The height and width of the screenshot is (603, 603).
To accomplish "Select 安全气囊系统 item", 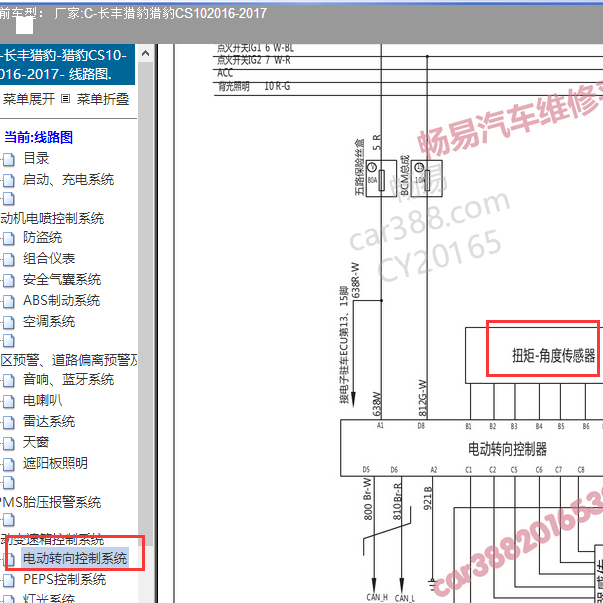I will (x=62, y=280).
